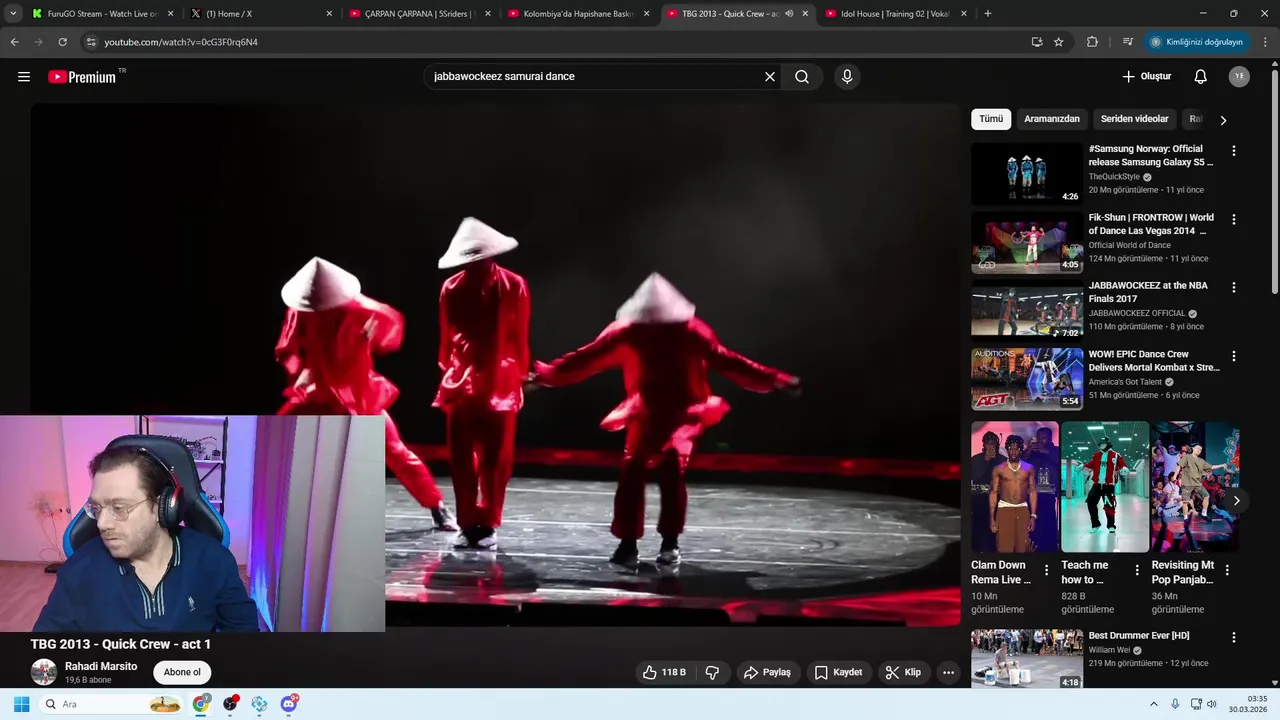Go back in browser history
This screenshot has height=720, width=1280.
point(14,42)
